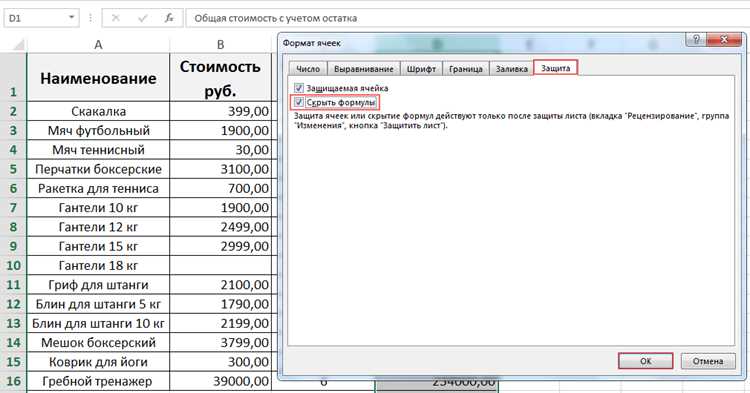Click the Мяч футбольный cell
750x393 pixels.
[x=98, y=131]
